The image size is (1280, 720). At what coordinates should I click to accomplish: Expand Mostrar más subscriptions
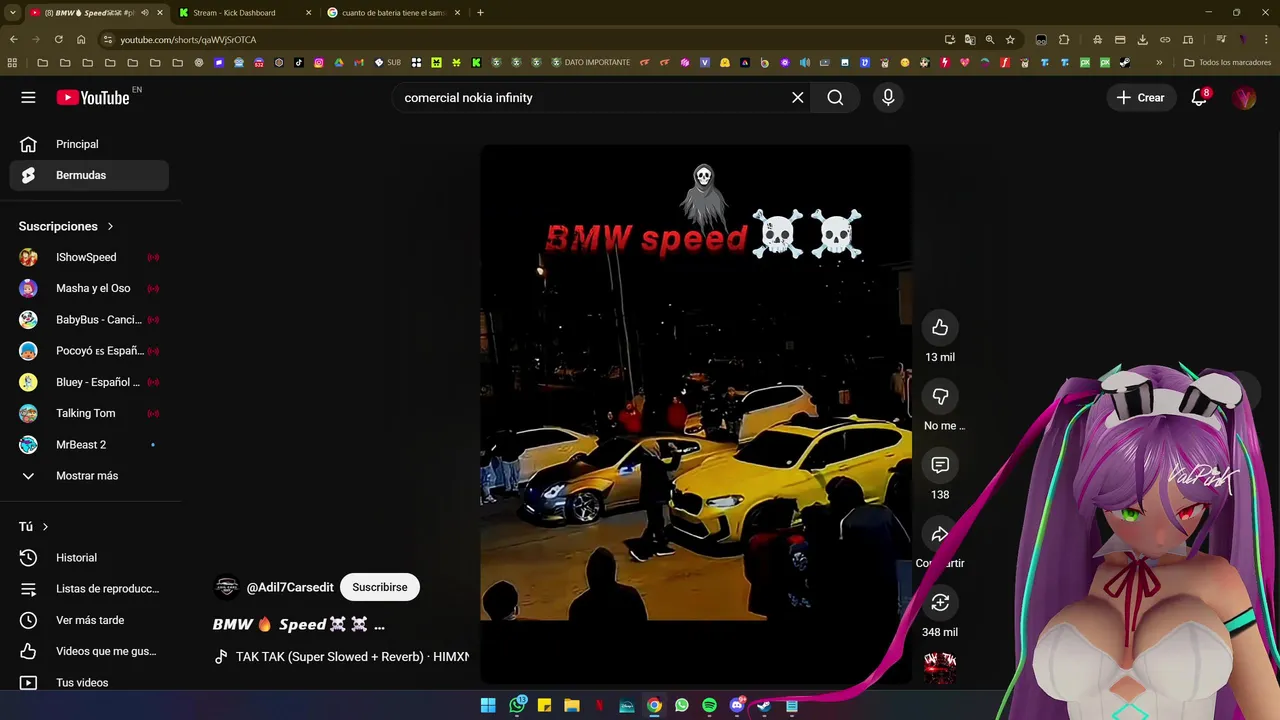click(x=89, y=476)
